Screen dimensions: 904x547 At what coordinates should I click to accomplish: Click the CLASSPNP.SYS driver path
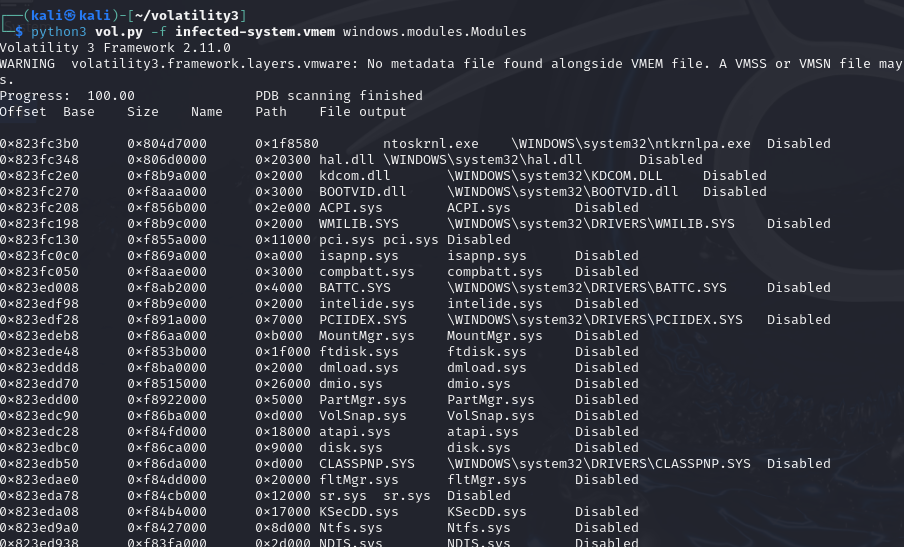(x=599, y=464)
